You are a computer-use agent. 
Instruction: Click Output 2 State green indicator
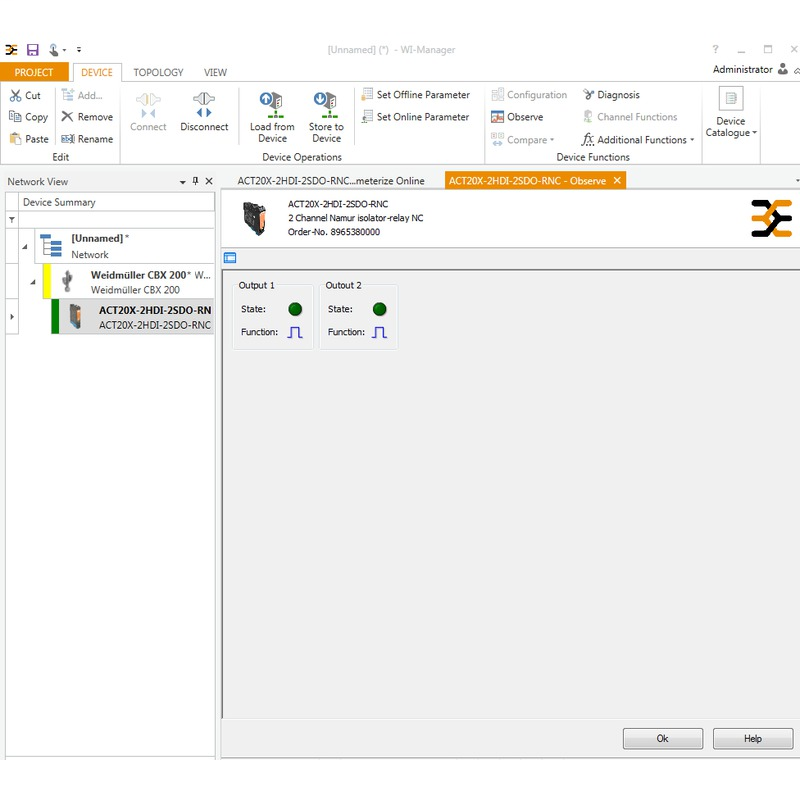click(x=380, y=309)
